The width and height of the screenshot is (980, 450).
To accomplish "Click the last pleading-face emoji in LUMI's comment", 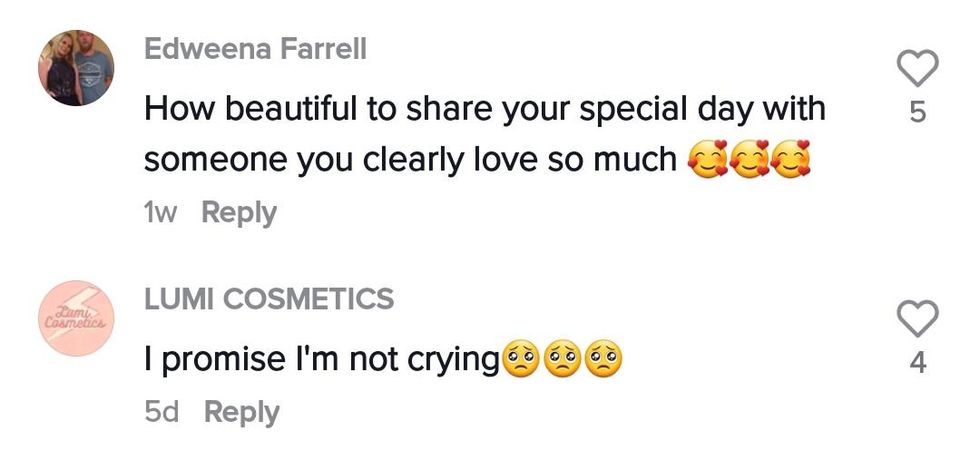I will tap(603, 360).
